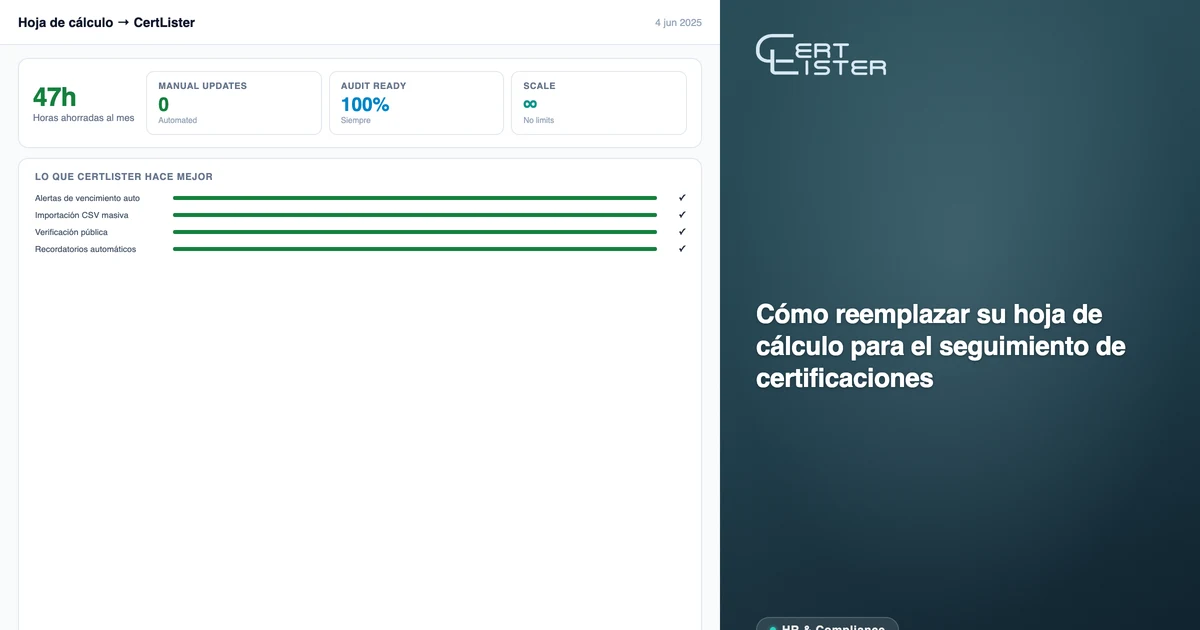The image size is (1200, 630).
Task: Click the checkmark beside Alertas de vencimiento auto
Action: [x=682, y=198]
